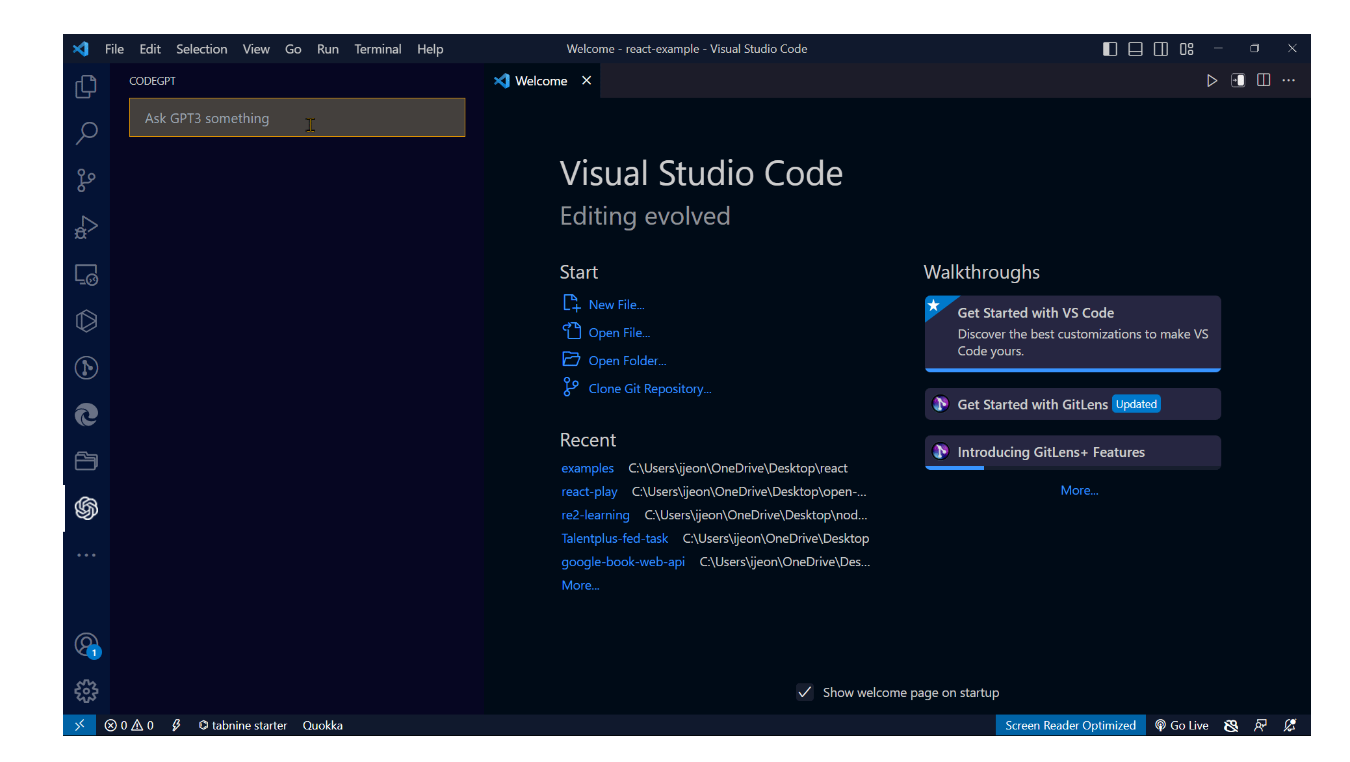
Task: Open recent project google-book-web-api
Action: click(623, 562)
